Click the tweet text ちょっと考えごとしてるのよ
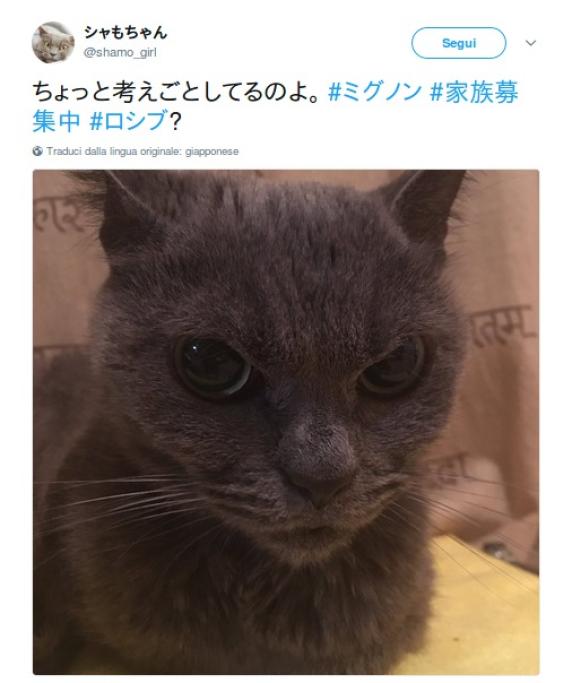Screen dimensions: 572x683 pos(178,92)
